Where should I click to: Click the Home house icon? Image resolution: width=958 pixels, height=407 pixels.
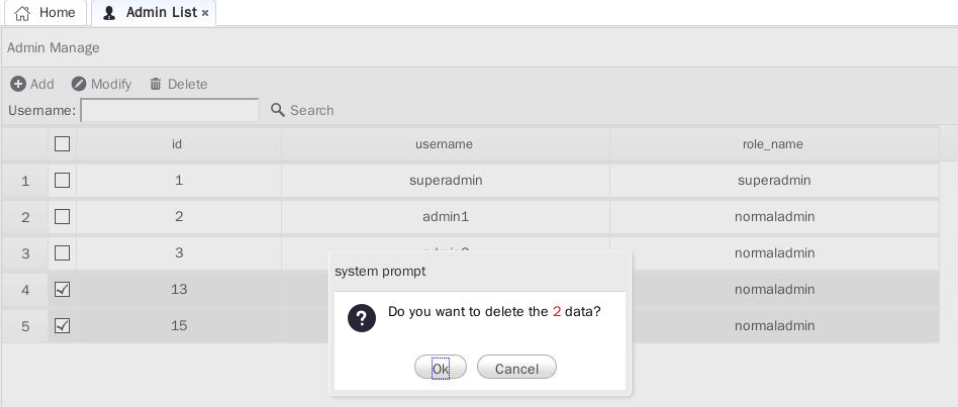coord(22,13)
